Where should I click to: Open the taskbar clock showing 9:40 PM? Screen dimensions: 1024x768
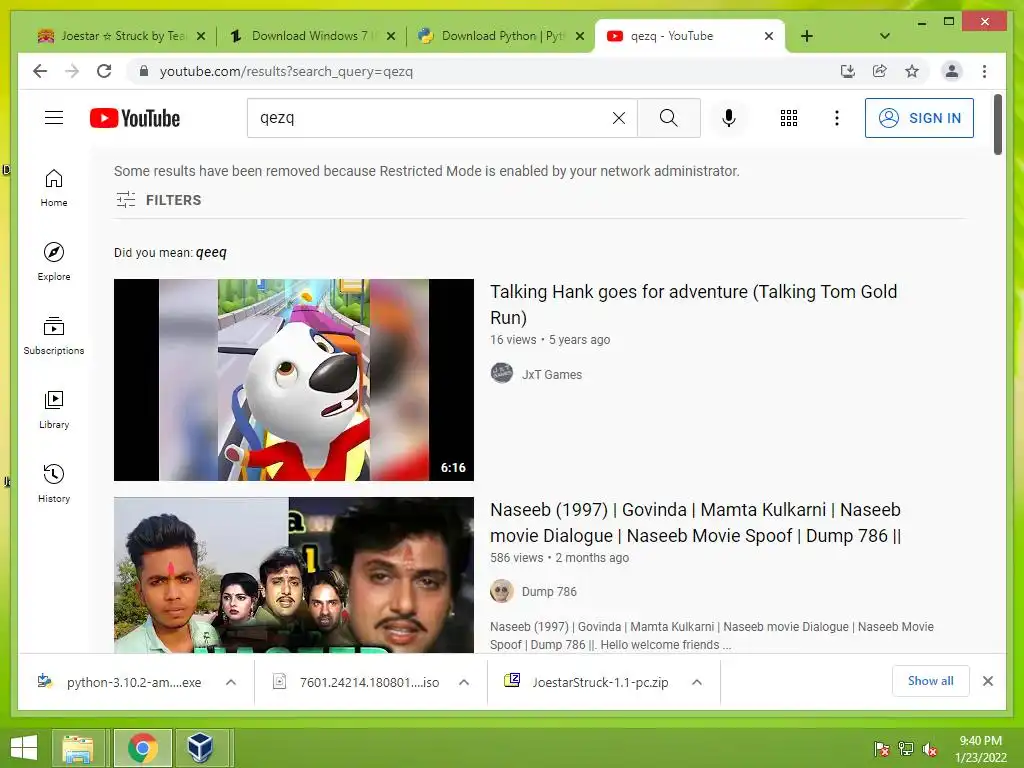(980, 749)
